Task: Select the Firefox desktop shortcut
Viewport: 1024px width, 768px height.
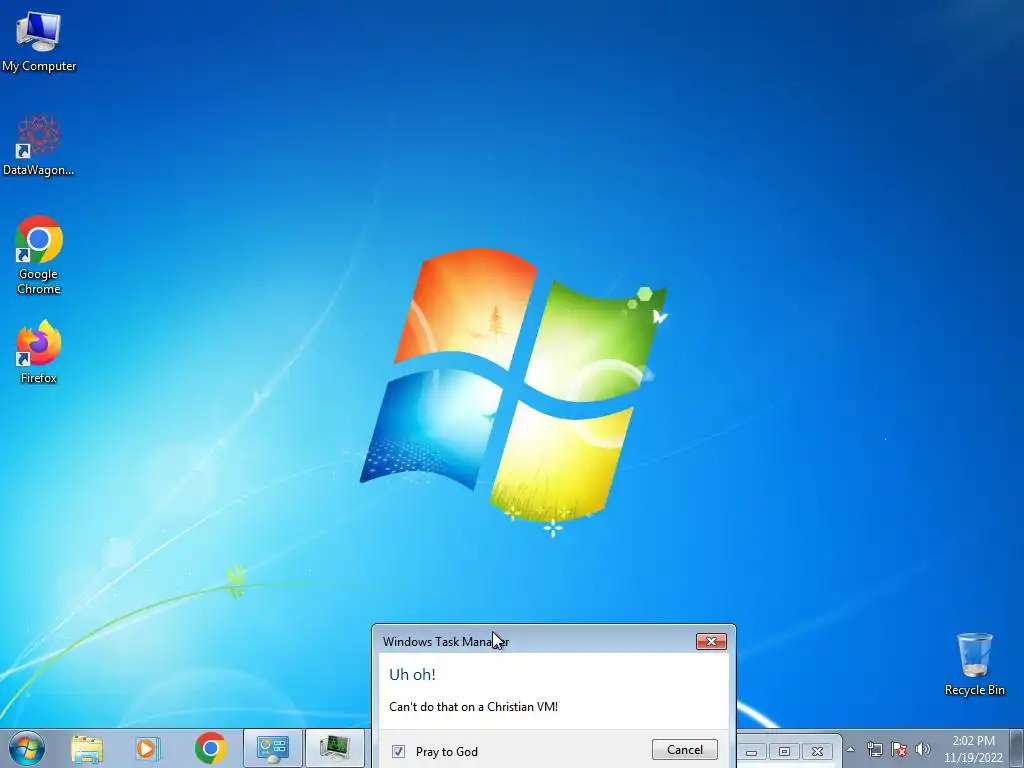Action: (x=39, y=352)
